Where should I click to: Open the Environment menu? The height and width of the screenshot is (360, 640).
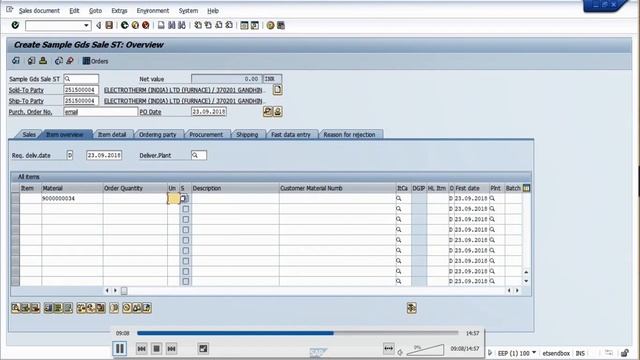(153, 11)
